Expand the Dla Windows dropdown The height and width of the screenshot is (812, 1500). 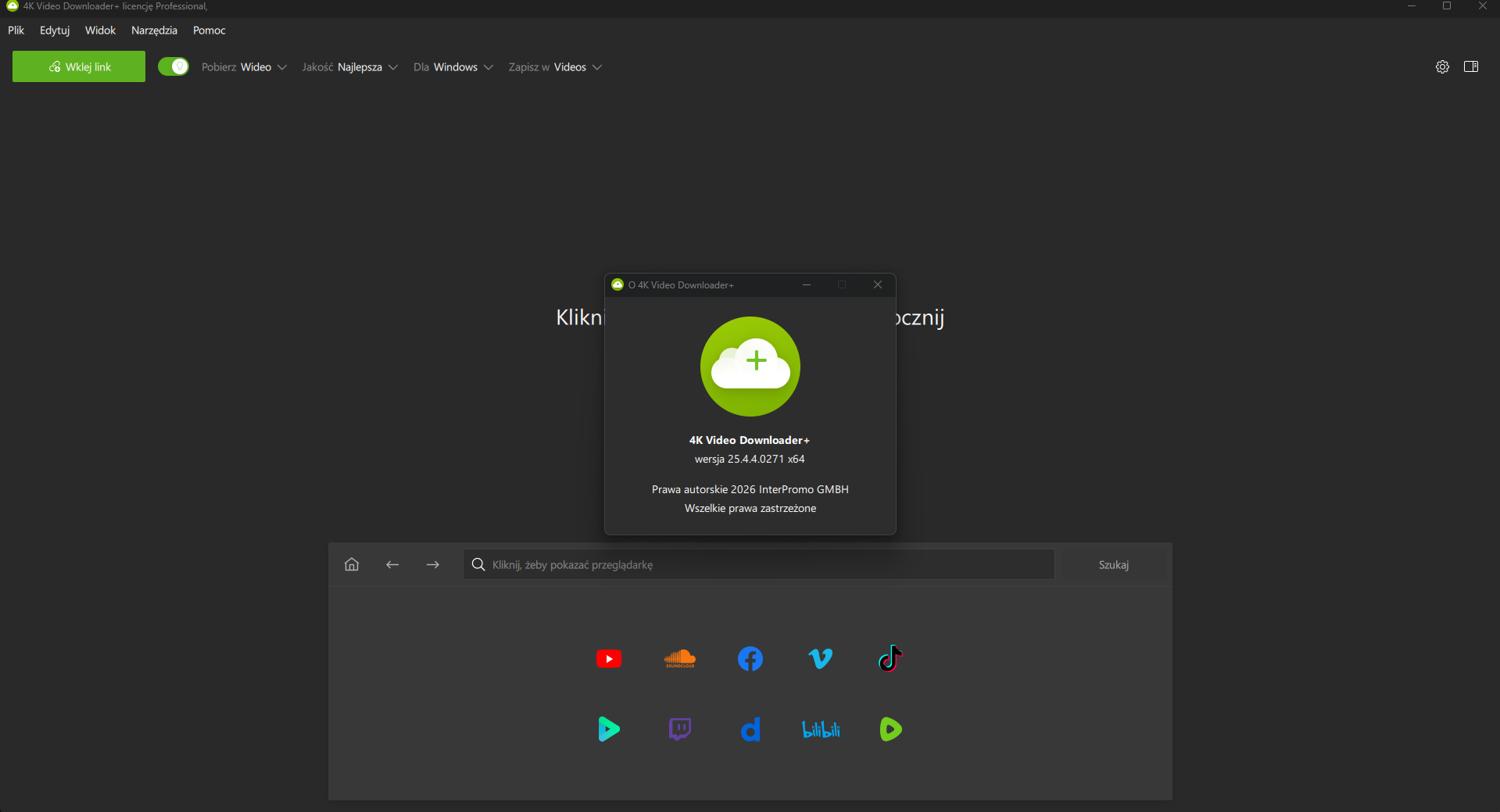click(453, 67)
